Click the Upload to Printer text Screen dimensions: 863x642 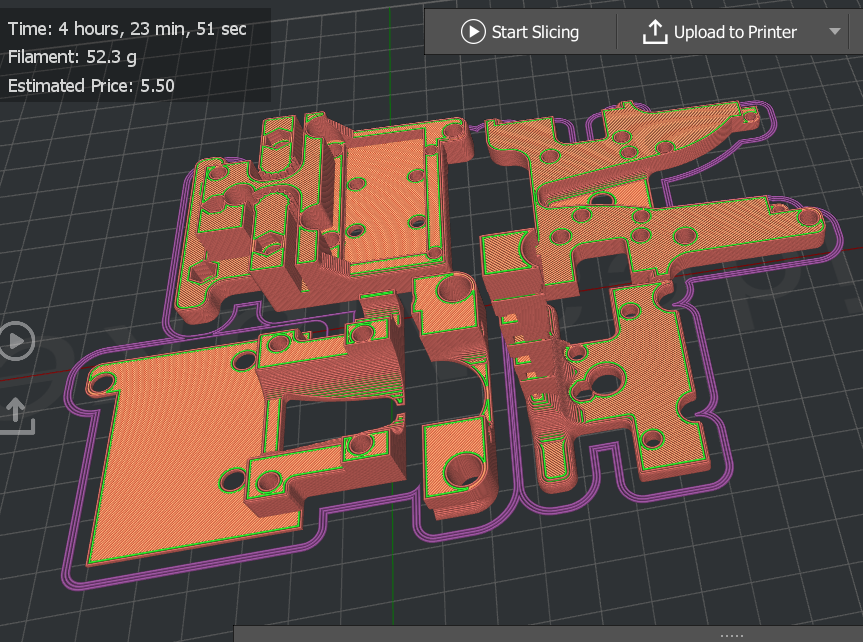point(735,32)
